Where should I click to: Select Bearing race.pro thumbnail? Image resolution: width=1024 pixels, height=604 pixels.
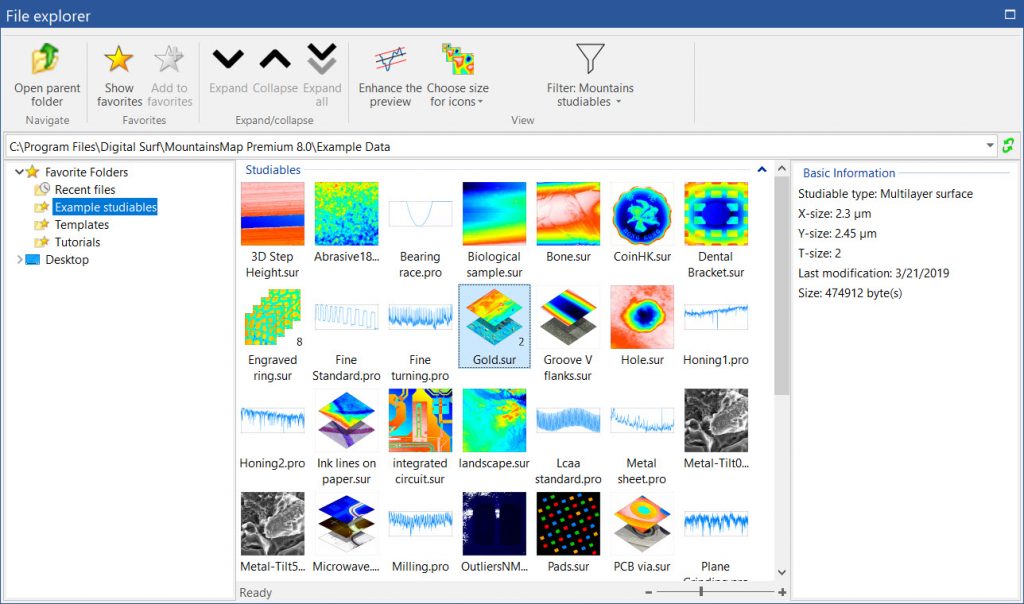(x=420, y=214)
